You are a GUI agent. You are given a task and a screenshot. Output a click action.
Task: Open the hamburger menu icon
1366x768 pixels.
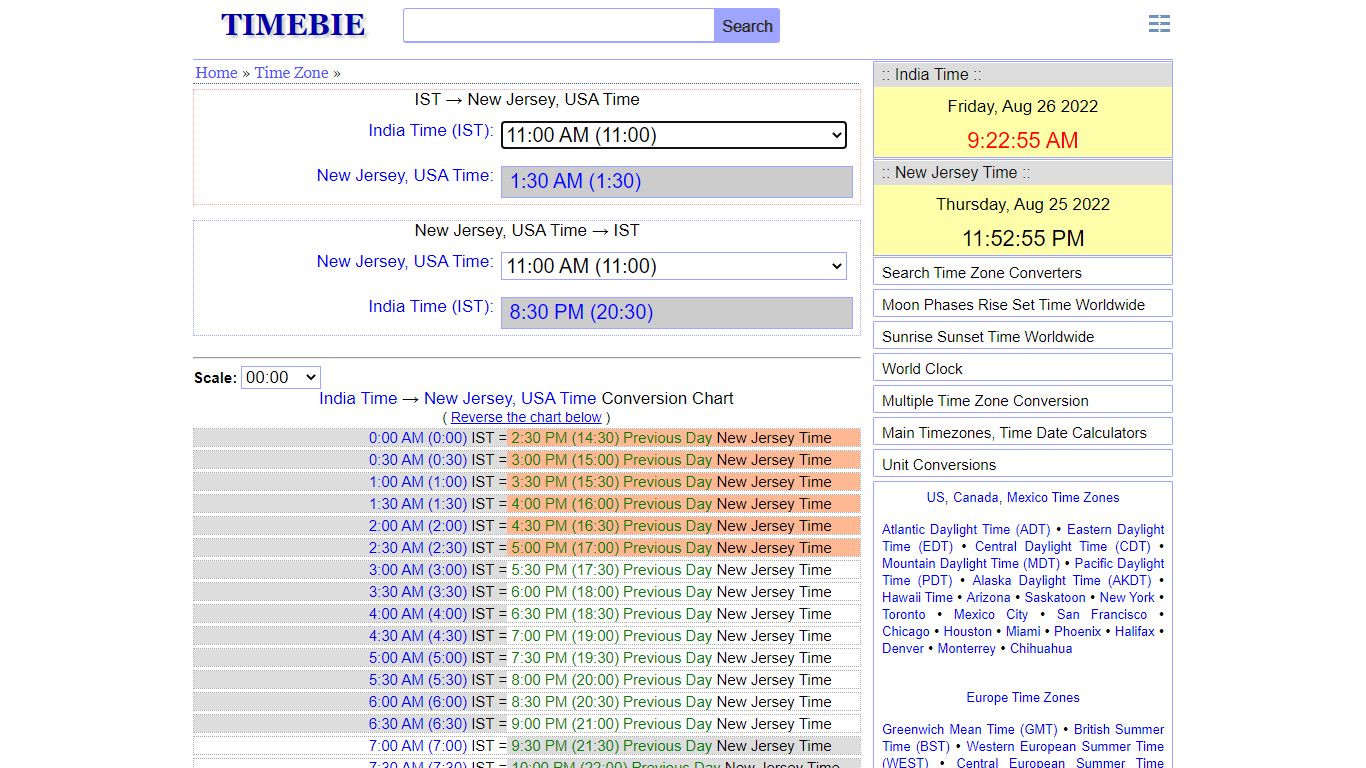click(x=1159, y=24)
